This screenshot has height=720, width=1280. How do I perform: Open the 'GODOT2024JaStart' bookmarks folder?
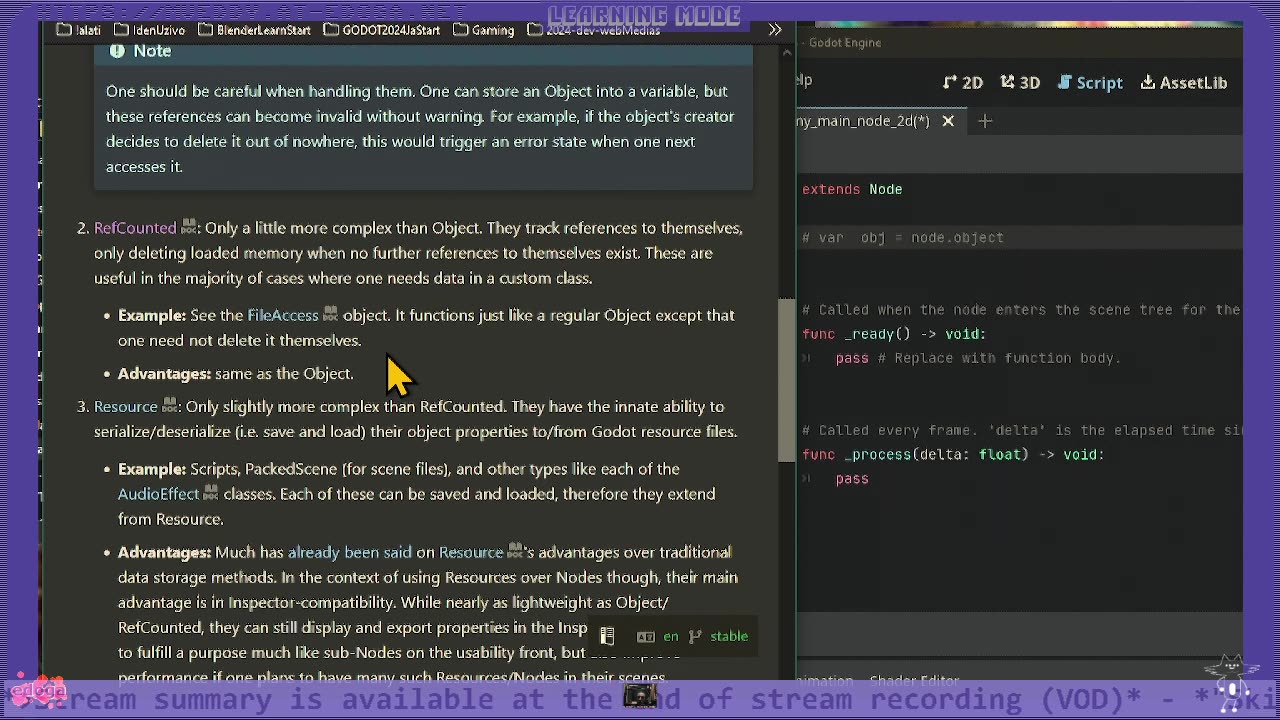coord(381,30)
